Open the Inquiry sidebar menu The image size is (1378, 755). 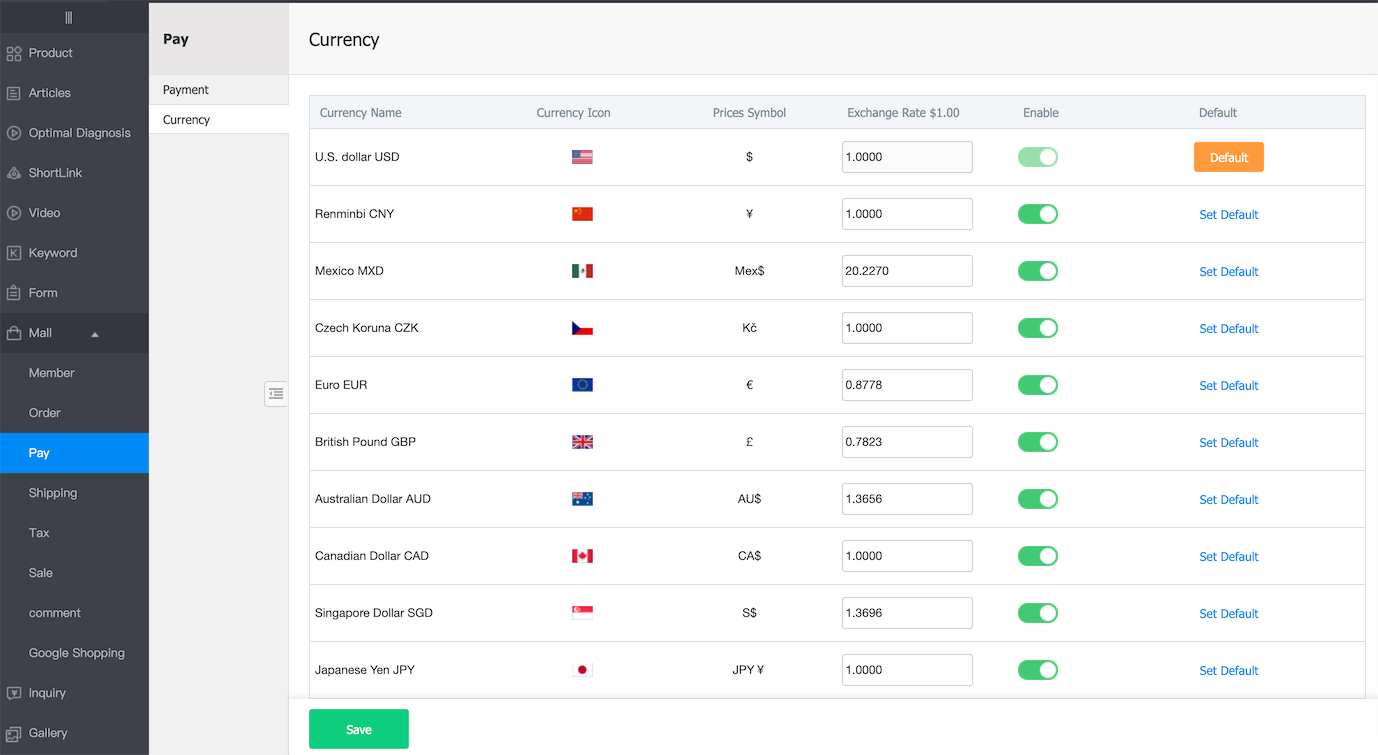(47, 693)
